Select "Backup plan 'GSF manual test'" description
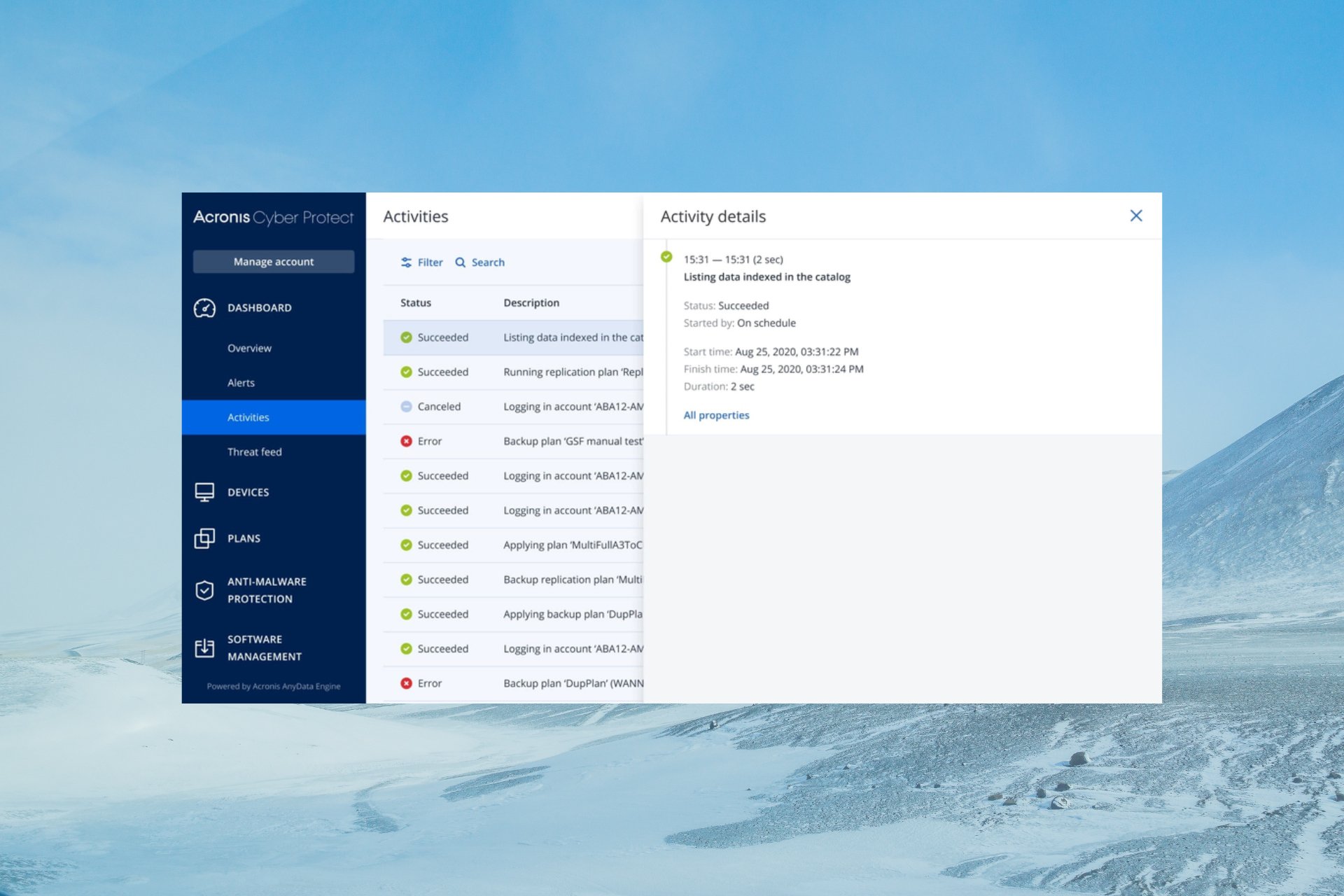Image resolution: width=1344 pixels, height=896 pixels. pyautogui.click(x=573, y=441)
